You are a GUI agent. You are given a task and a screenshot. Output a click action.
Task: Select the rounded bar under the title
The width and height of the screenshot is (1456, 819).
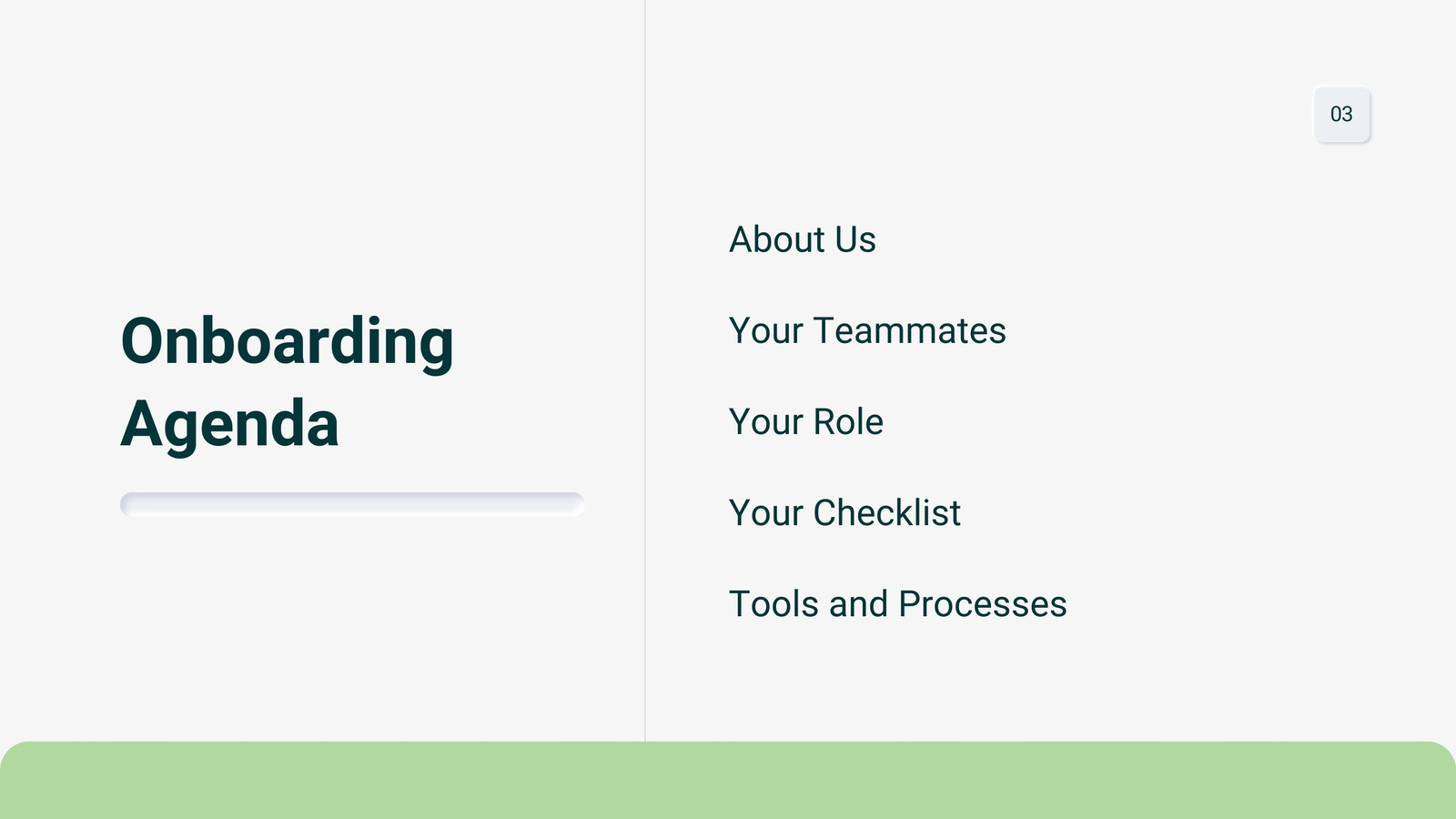click(x=352, y=504)
